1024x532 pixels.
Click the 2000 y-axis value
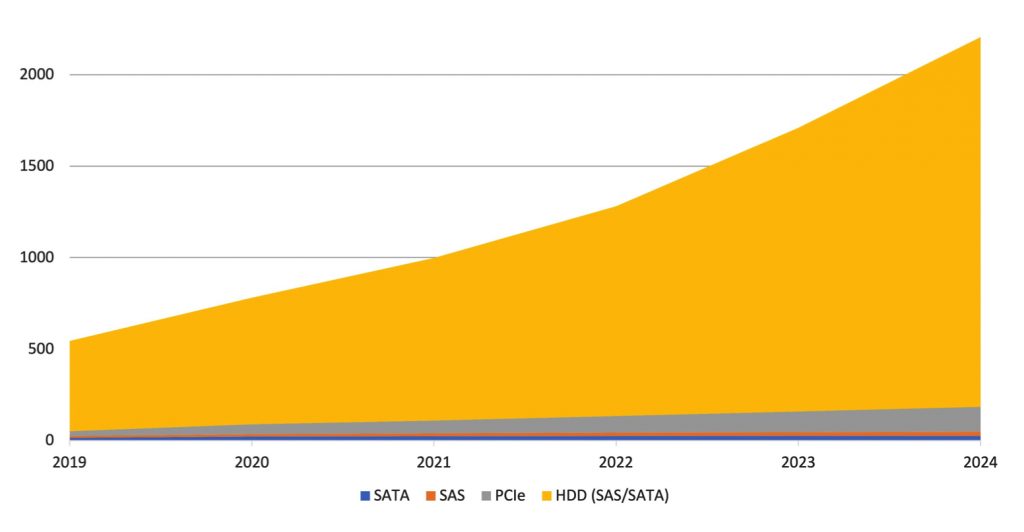point(37,74)
